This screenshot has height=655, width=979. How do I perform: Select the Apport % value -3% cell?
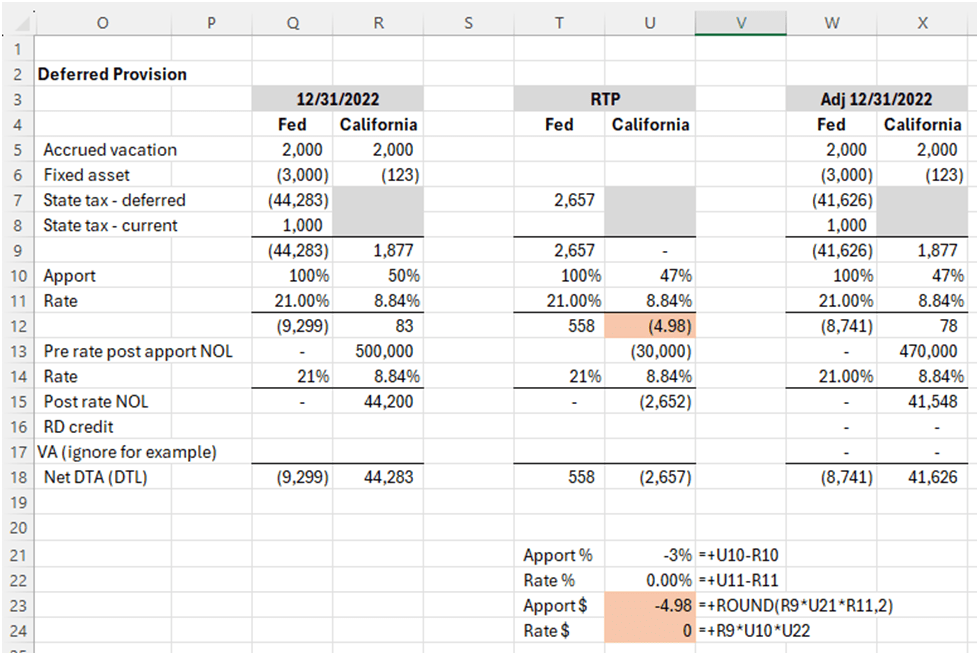pos(650,555)
